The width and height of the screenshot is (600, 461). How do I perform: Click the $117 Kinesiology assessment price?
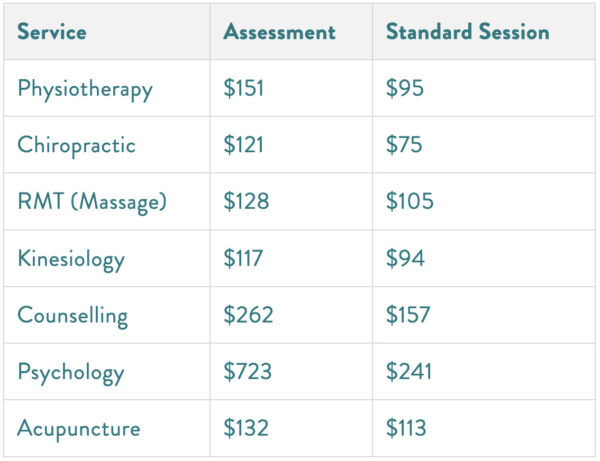pos(243,259)
